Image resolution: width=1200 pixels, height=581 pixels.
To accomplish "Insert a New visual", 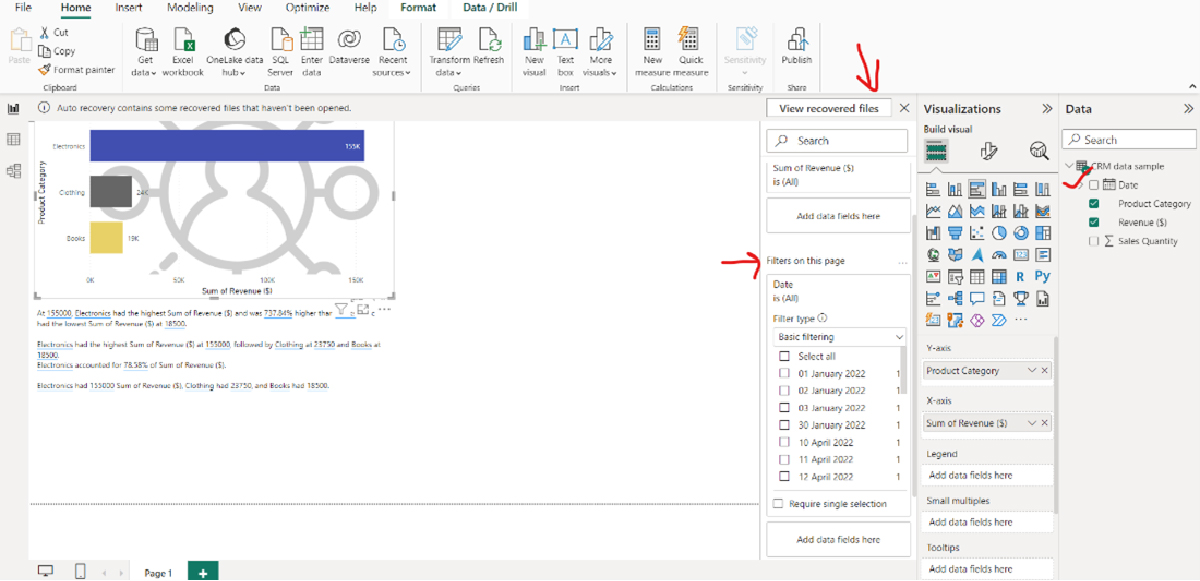I will coord(534,51).
